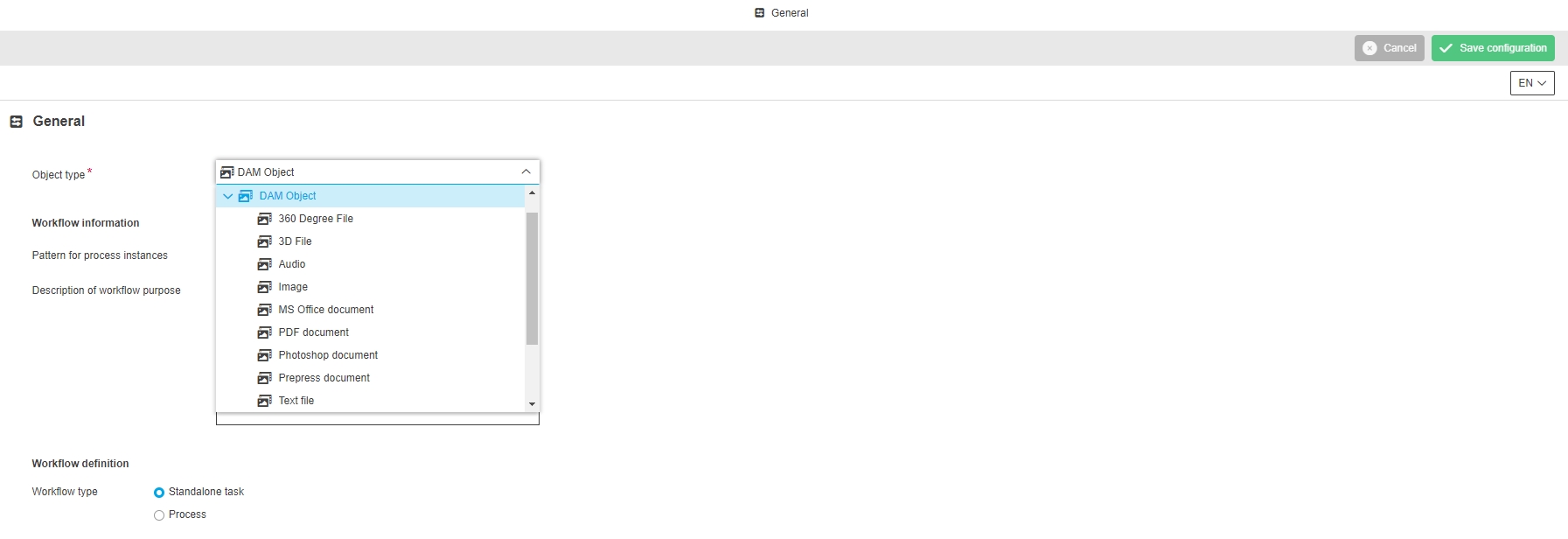Click Pattern for process instances label
The width and height of the screenshot is (1568, 539).
tap(100, 255)
